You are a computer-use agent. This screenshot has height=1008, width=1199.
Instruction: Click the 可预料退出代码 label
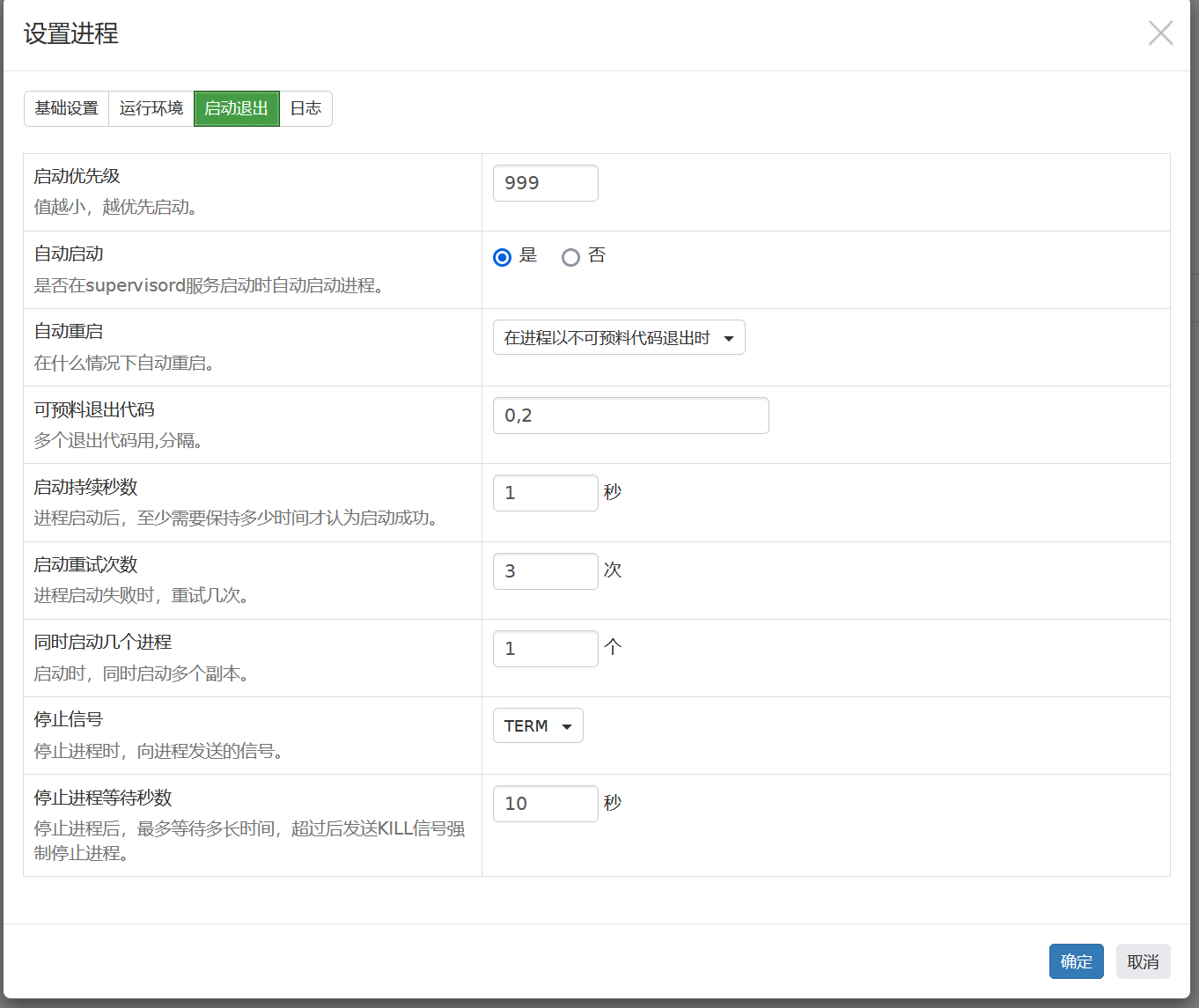point(94,409)
